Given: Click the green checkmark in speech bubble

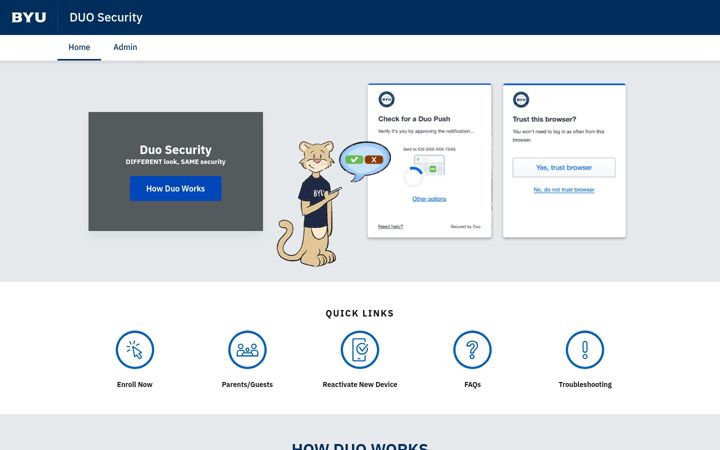Looking at the screenshot, I should (x=354, y=159).
